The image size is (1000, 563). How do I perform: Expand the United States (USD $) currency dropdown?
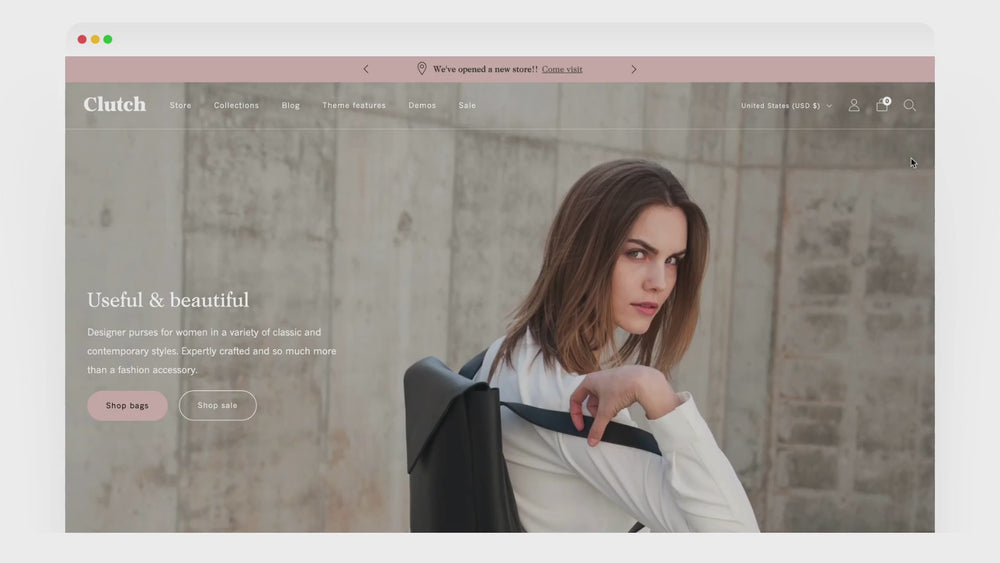(x=786, y=106)
